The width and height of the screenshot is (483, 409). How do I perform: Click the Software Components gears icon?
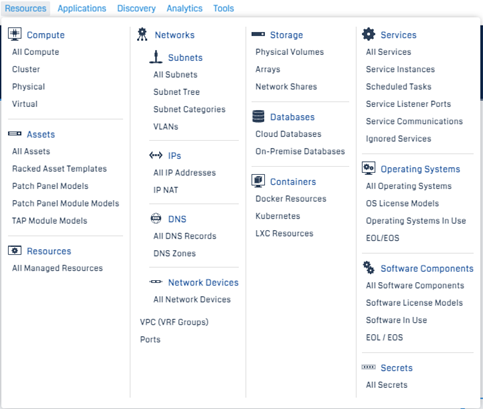pyautogui.click(x=369, y=268)
